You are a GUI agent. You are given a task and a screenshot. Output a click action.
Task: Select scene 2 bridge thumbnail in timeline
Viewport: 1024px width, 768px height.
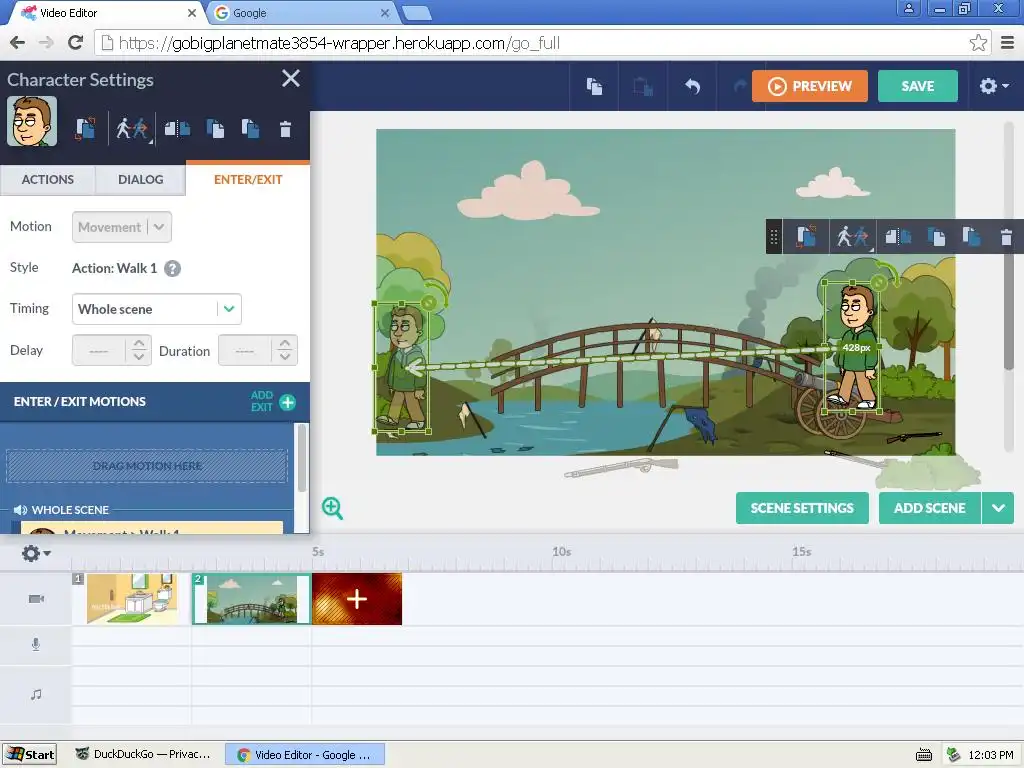tap(252, 599)
